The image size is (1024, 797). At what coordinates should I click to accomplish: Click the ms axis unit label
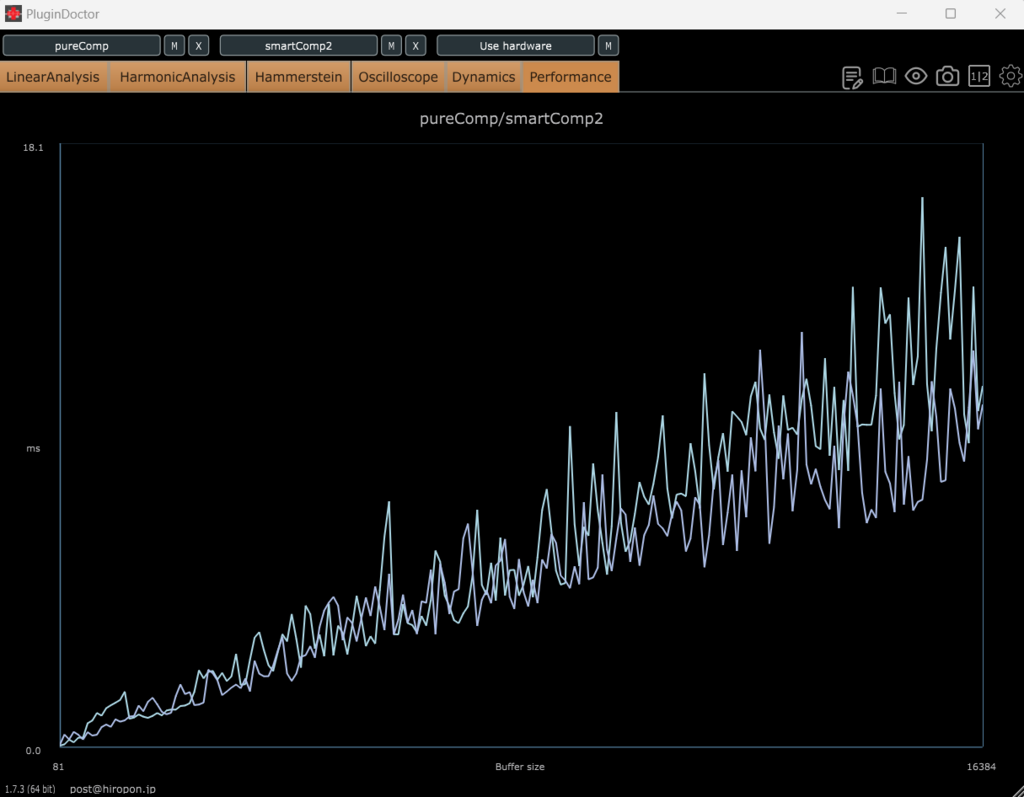point(33,449)
